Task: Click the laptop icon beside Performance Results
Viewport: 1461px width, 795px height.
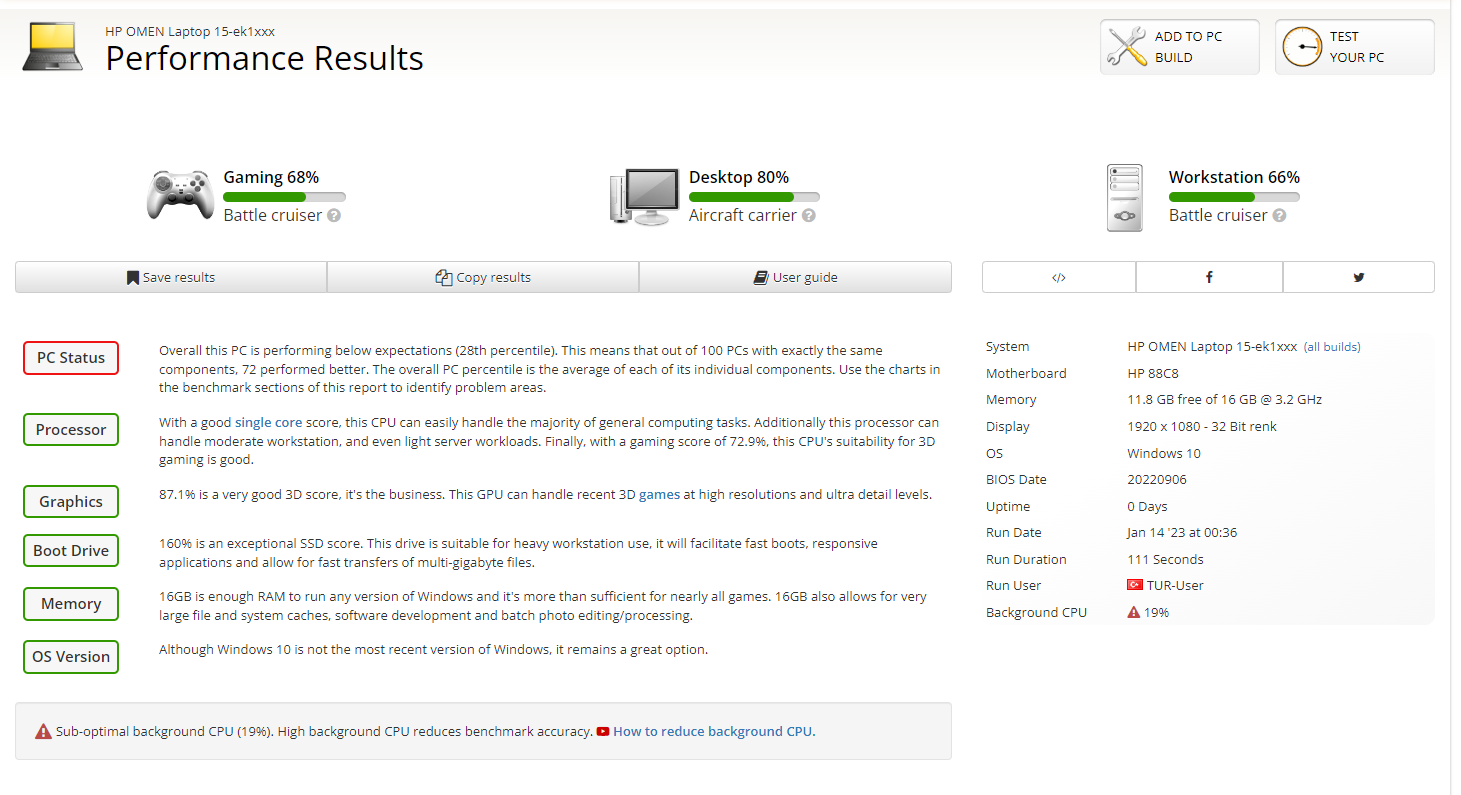Action: 54,47
